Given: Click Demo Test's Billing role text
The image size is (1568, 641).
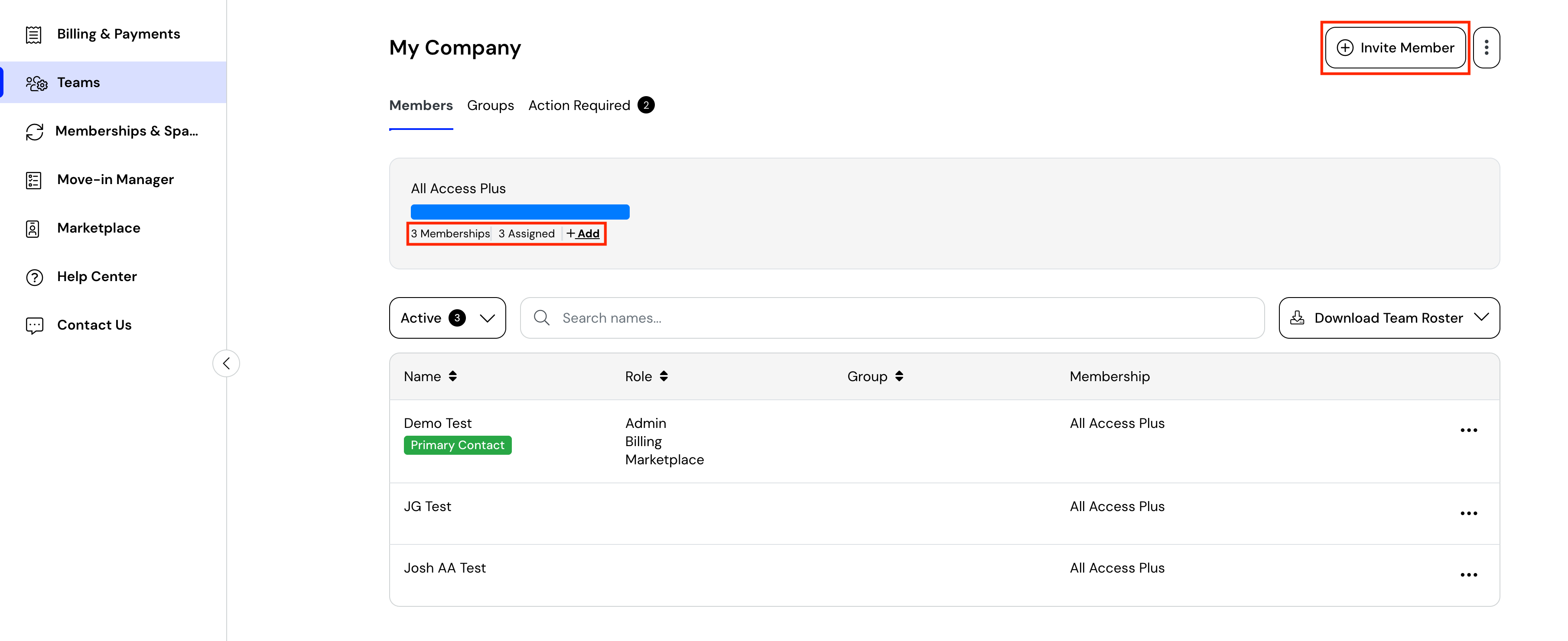Looking at the screenshot, I should (x=644, y=441).
